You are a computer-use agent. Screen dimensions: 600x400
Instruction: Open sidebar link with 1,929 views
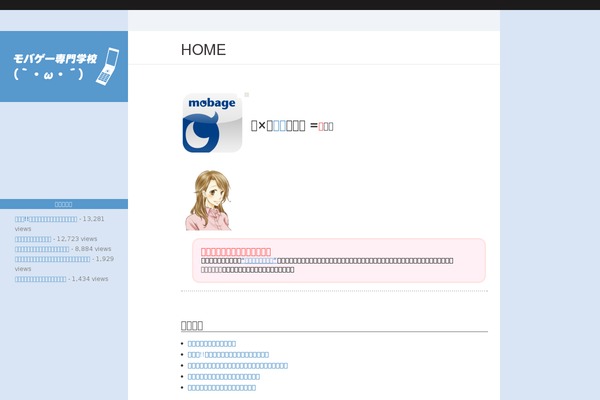click(52, 259)
